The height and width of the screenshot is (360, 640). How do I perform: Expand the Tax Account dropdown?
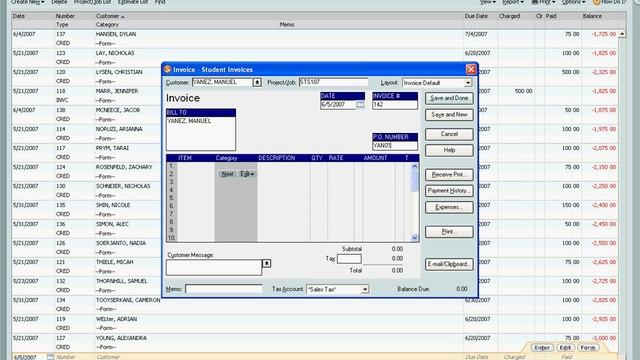pos(365,289)
